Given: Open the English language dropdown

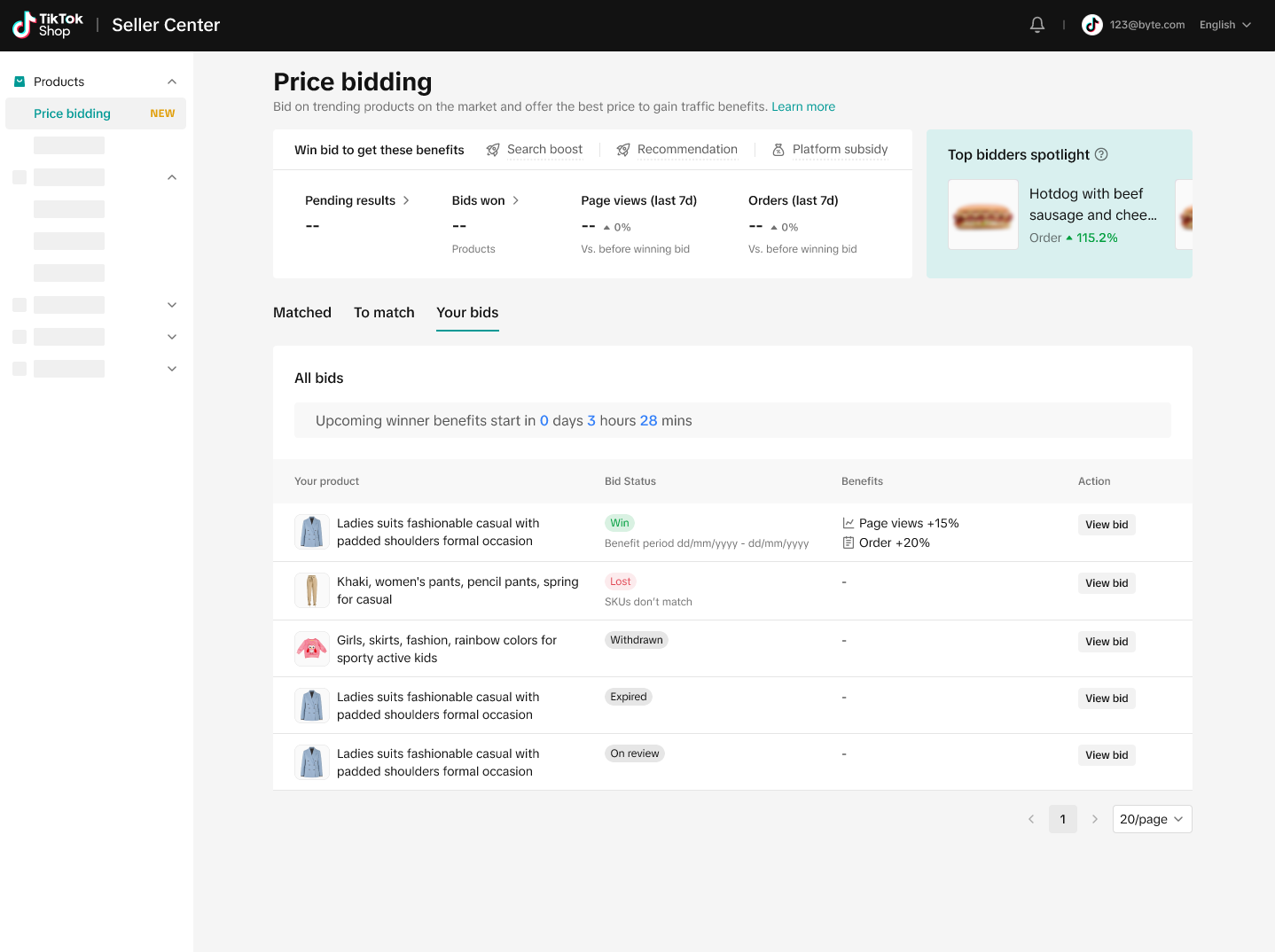Looking at the screenshot, I should point(1224,25).
